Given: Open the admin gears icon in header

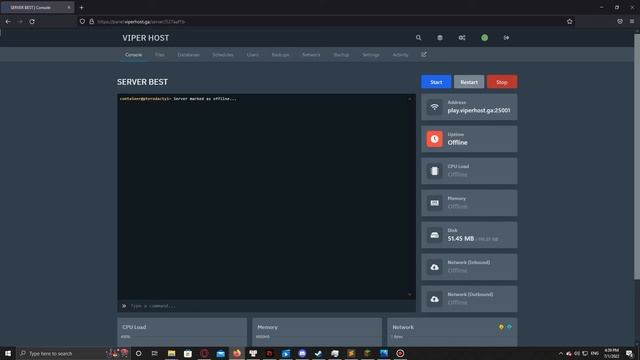Looking at the screenshot, I should (462, 38).
